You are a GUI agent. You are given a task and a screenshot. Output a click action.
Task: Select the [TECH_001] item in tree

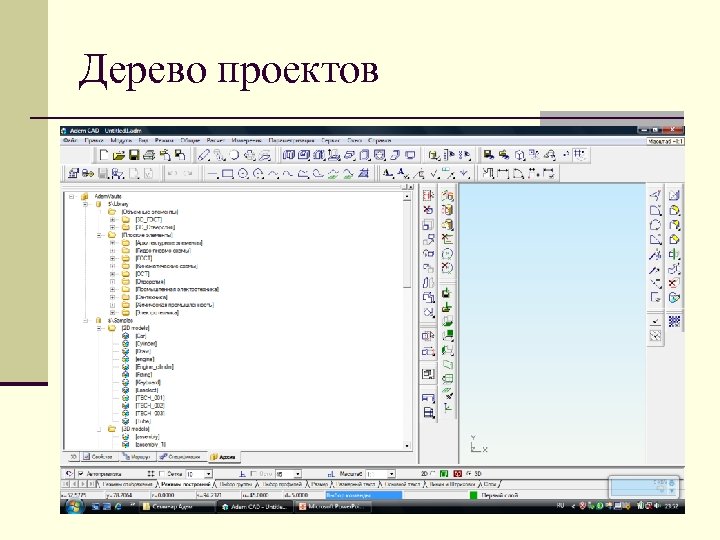(x=150, y=398)
